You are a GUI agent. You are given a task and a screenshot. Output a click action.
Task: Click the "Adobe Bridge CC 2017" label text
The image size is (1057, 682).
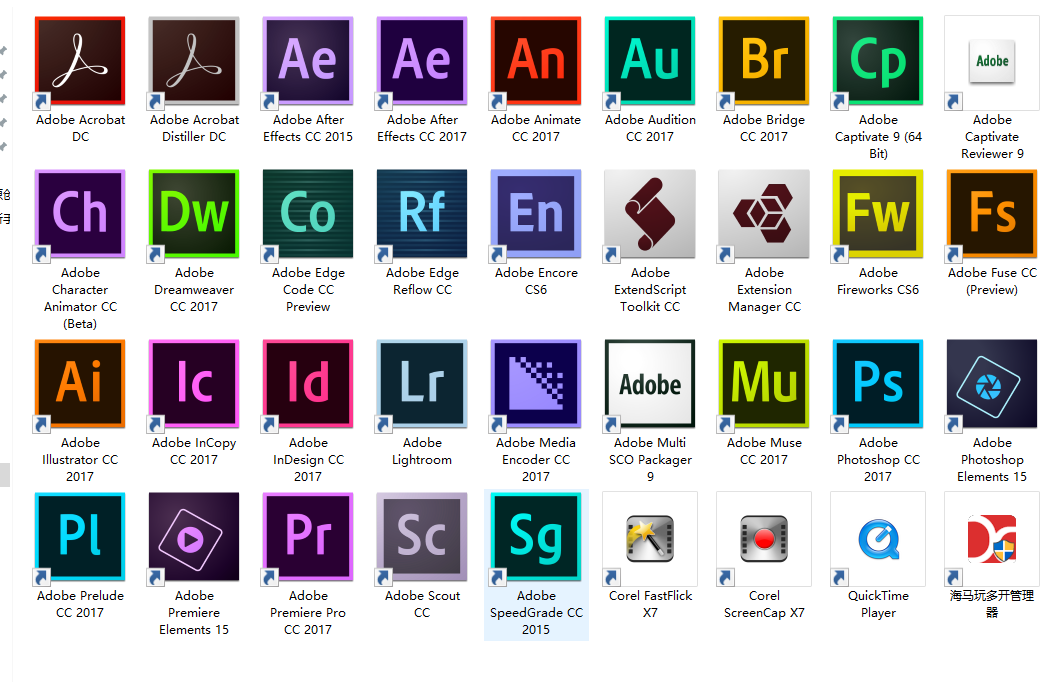tap(764, 128)
